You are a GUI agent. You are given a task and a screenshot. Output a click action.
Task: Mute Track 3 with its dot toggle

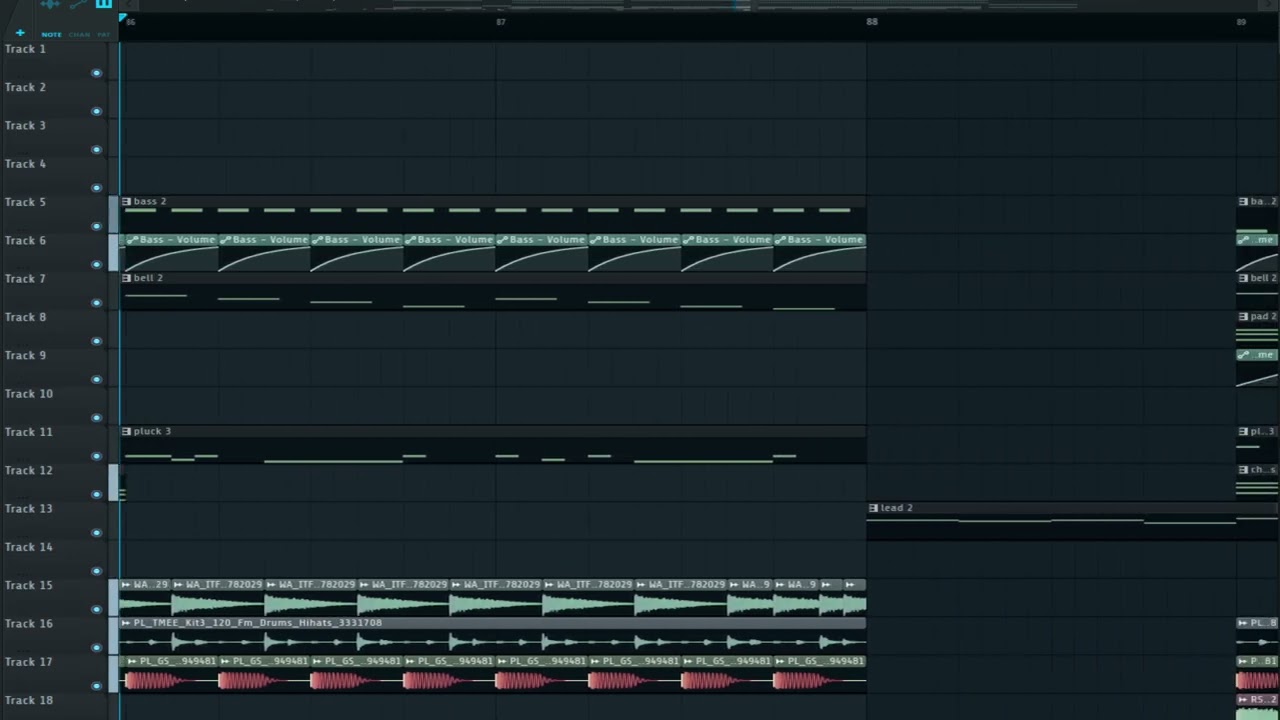(97, 150)
